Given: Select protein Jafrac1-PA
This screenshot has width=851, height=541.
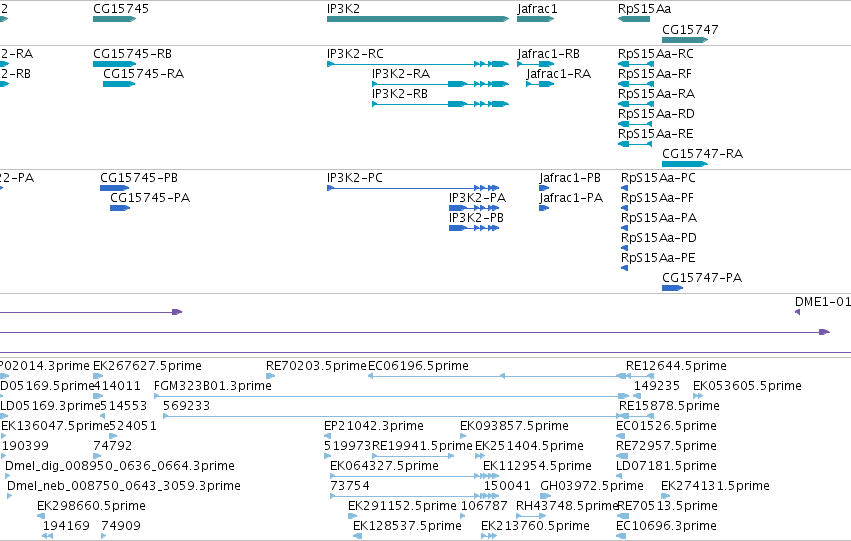Looking at the screenshot, I should [x=571, y=198].
